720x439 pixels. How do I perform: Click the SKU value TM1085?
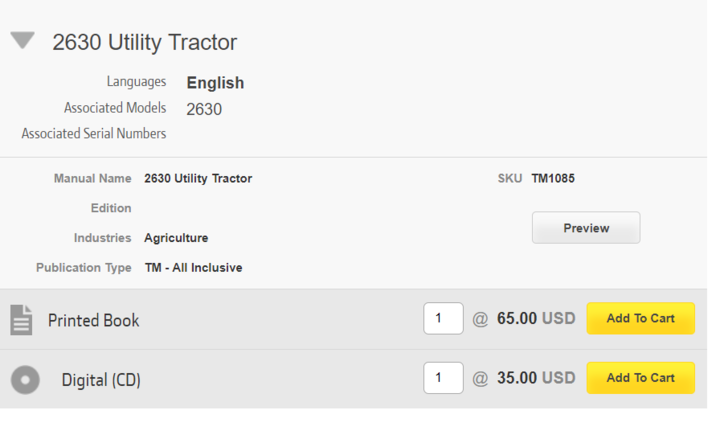(553, 178)
